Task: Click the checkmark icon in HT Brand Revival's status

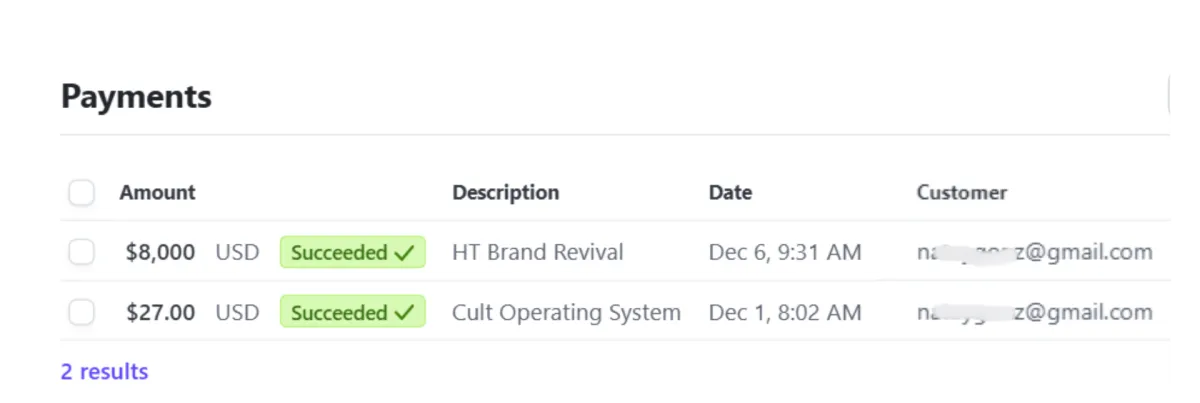Action: point(404,253)
